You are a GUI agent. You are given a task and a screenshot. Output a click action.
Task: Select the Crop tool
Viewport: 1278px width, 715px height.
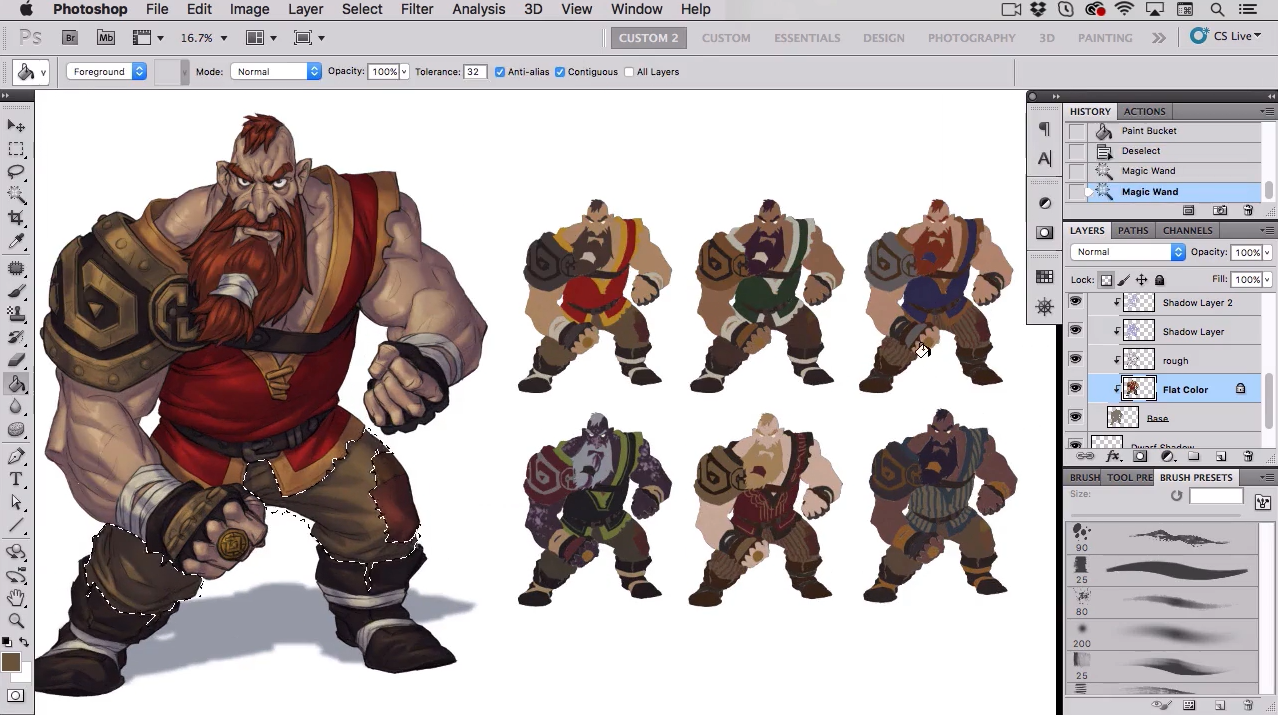[x=16, y=218]
